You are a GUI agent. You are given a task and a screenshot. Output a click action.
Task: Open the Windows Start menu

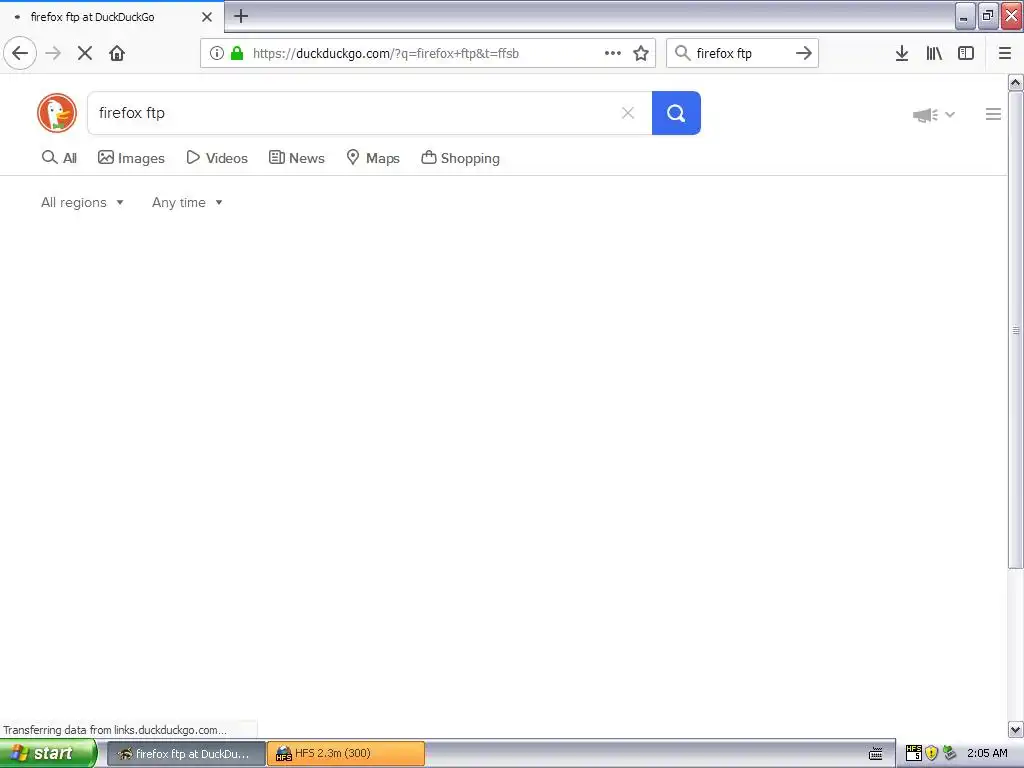[48, 753]
